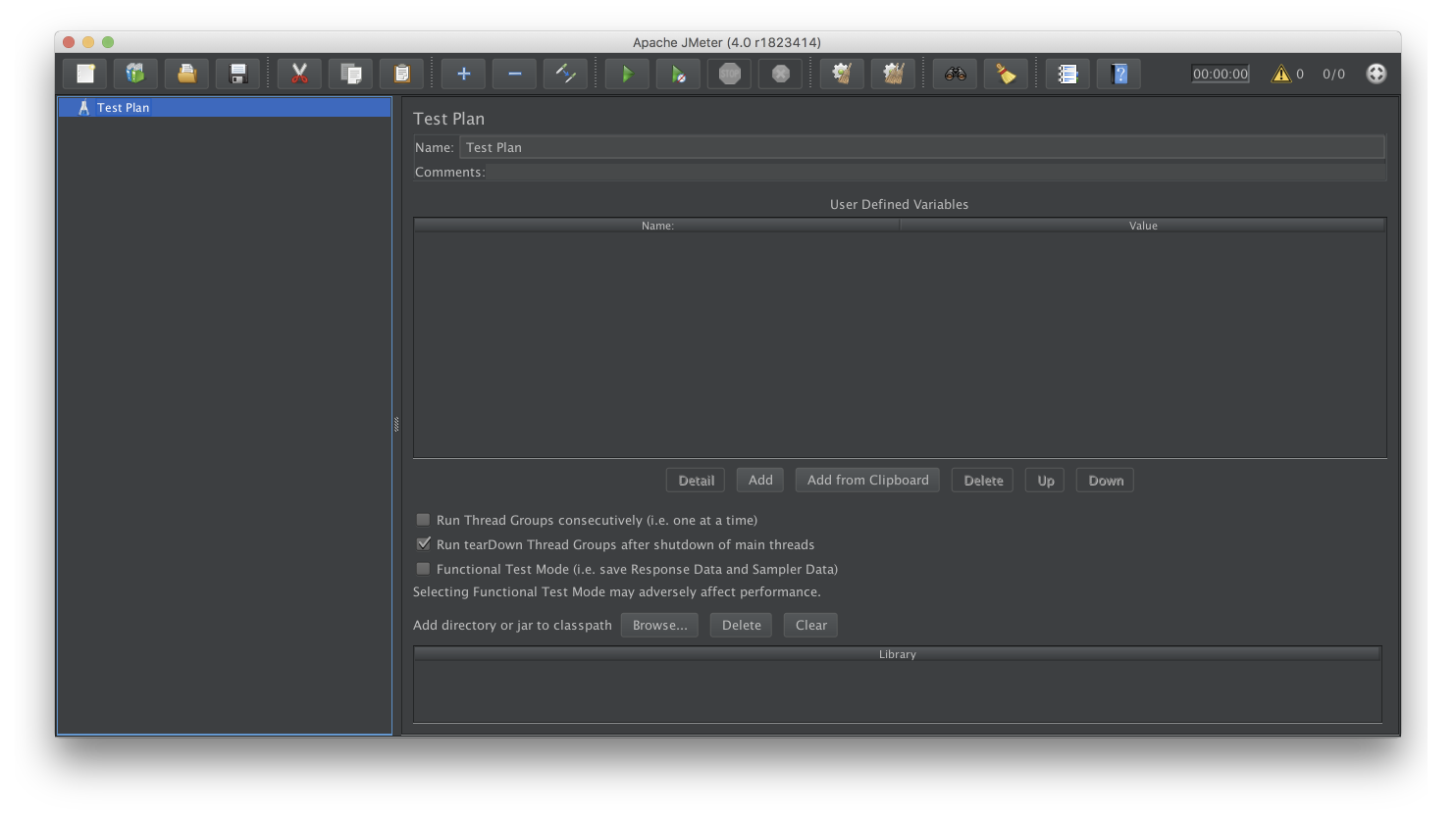The width and height of the screenshot is (1456, 816).
Task: Open Help with question mark icon
Action: 1118,74
